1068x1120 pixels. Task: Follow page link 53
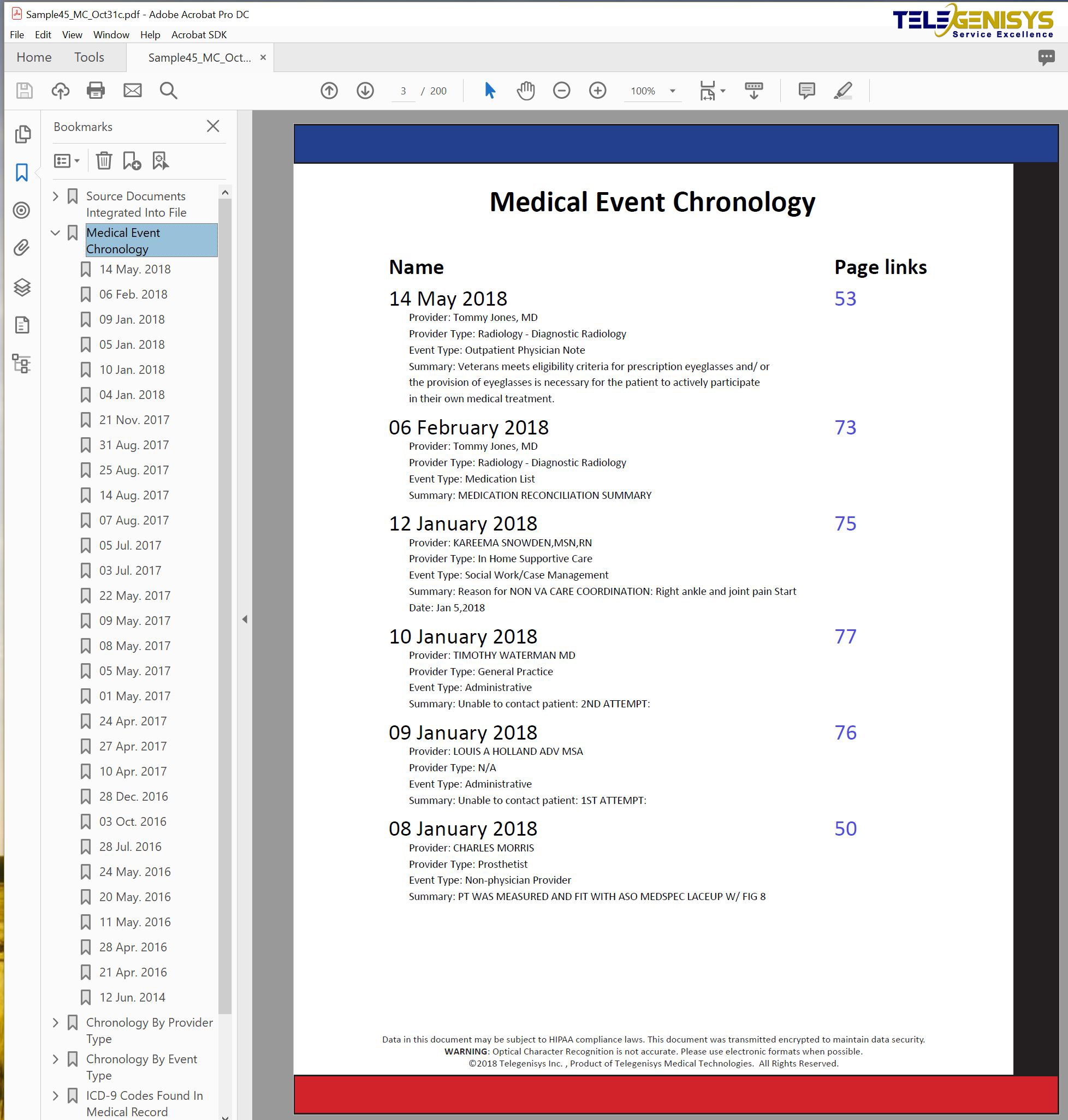[845, 299]
